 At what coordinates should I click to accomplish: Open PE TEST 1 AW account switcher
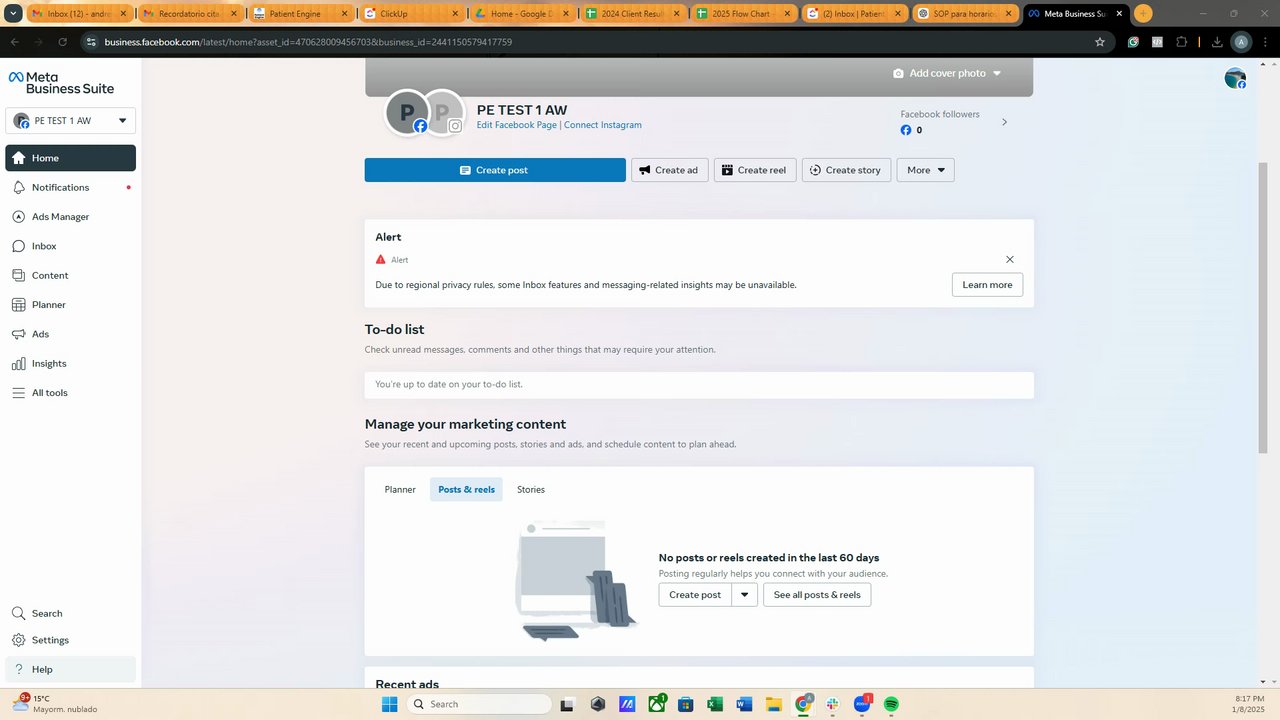coord(70,120)
